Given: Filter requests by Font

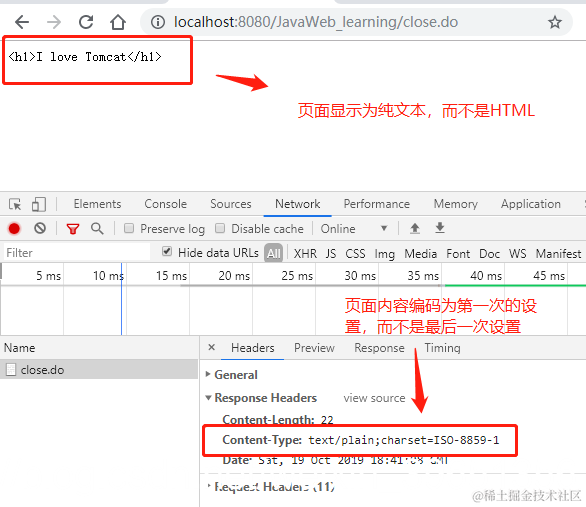Looking at the screenshot, I should pyautogui.click(x=458, y=253).
